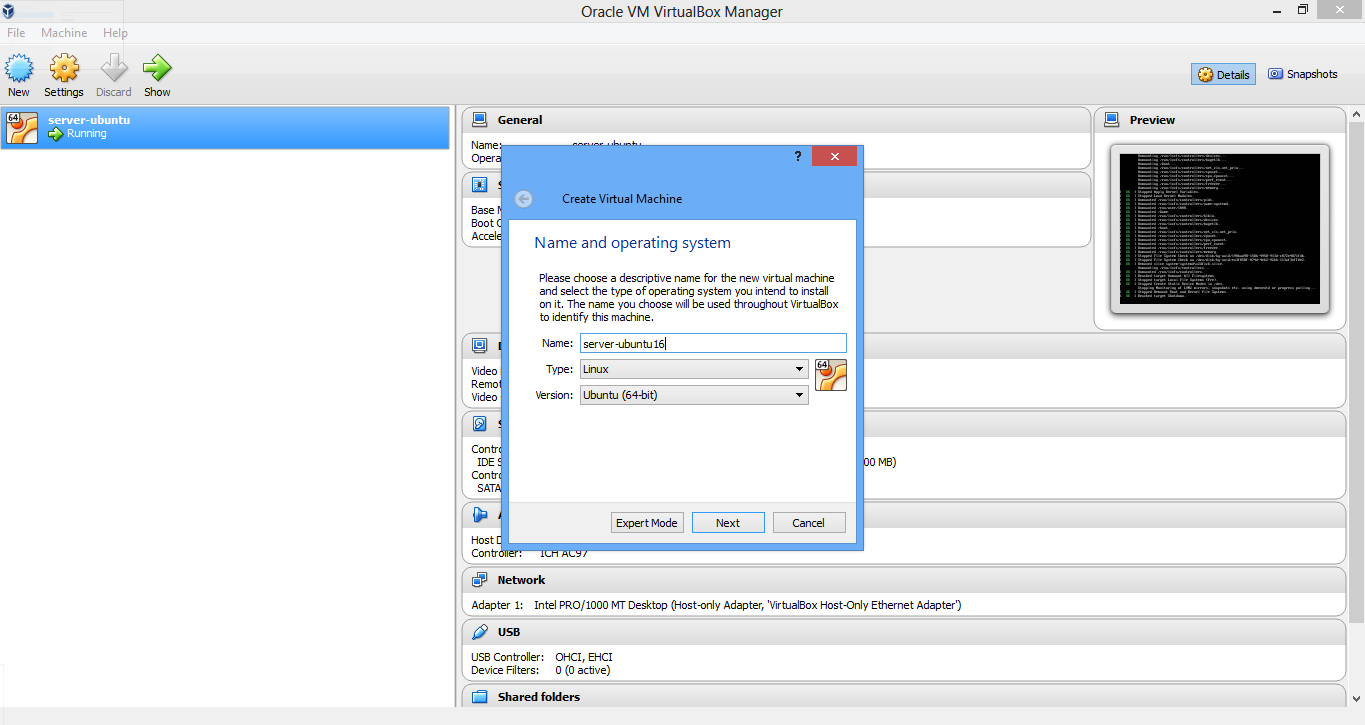Open the Type dropdown showing Linux
Screen dimensions: 1365x725
[x=694, y=369]
